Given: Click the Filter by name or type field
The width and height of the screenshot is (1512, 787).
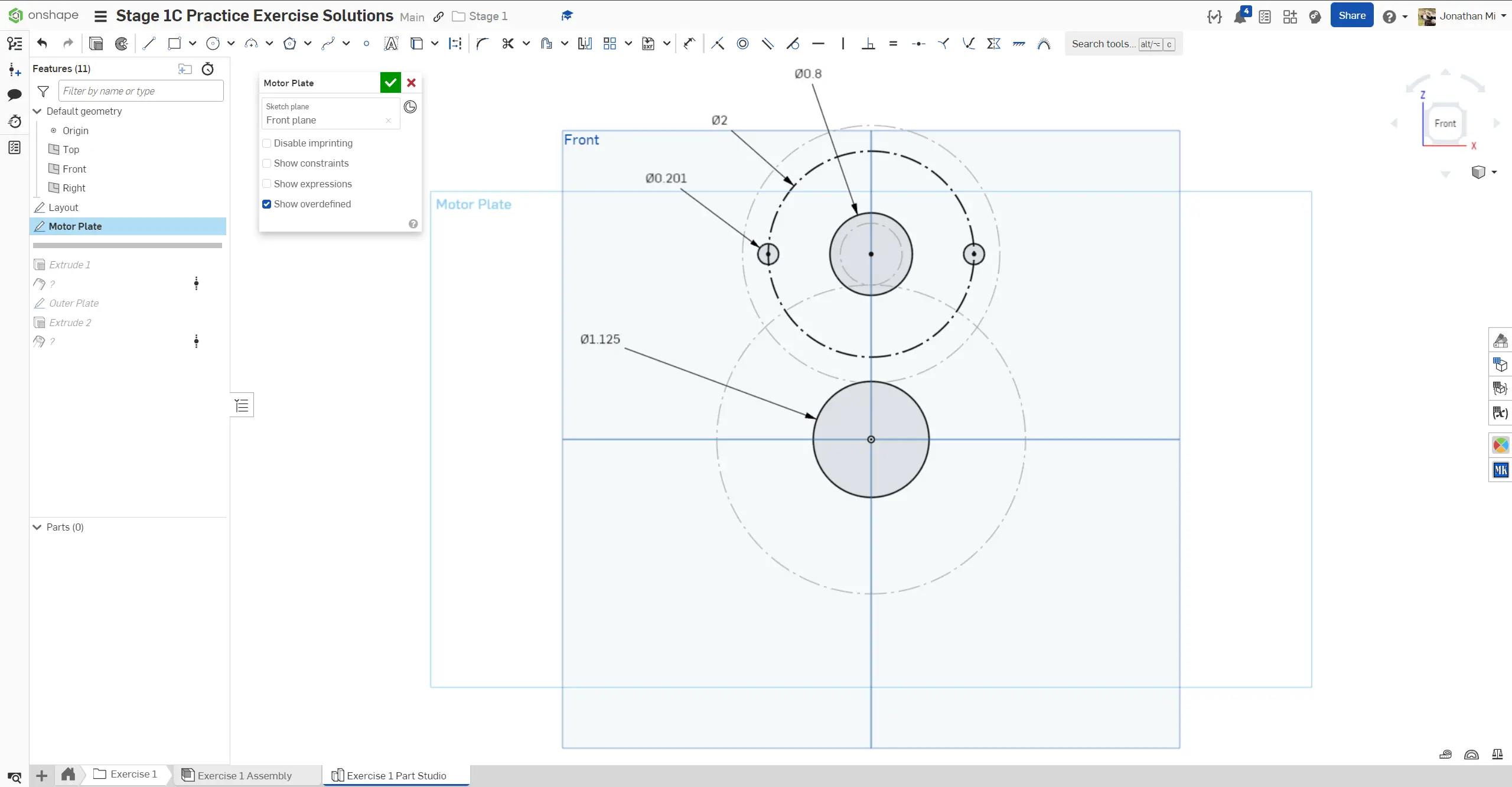Looking at the screenshot, I should pyautogui.click(x=141, y=91).
